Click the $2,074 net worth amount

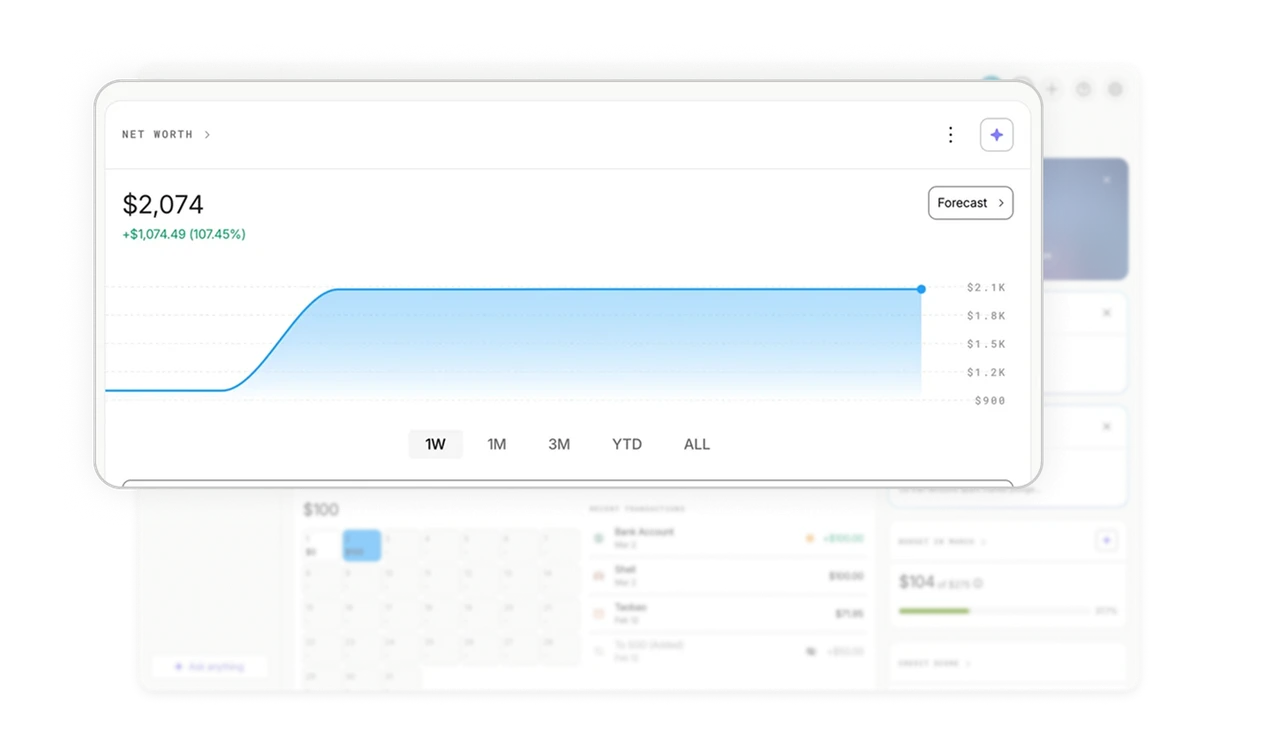coord(163,205)
